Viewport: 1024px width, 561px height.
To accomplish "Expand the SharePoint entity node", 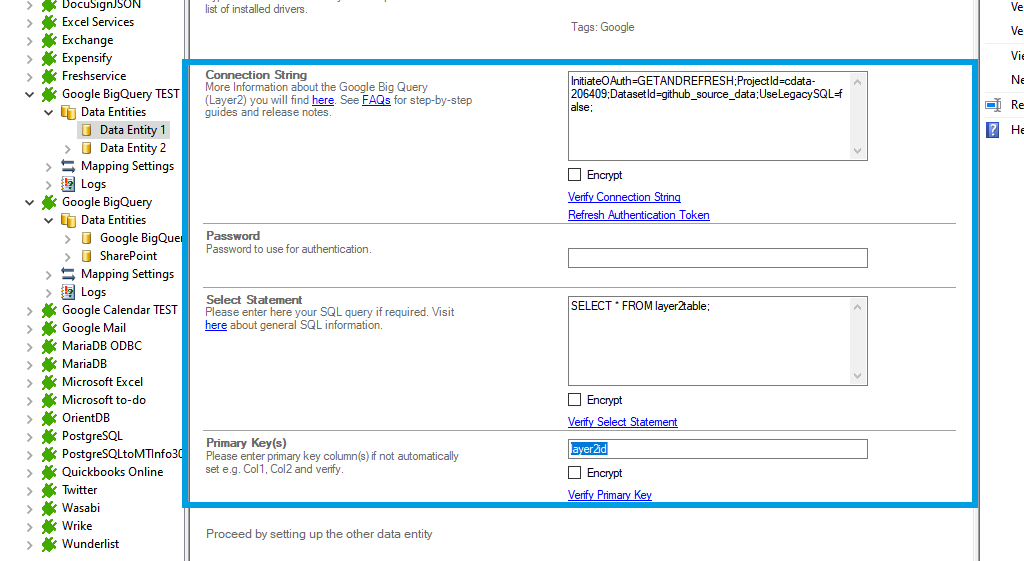I will (x=67, y=257).
